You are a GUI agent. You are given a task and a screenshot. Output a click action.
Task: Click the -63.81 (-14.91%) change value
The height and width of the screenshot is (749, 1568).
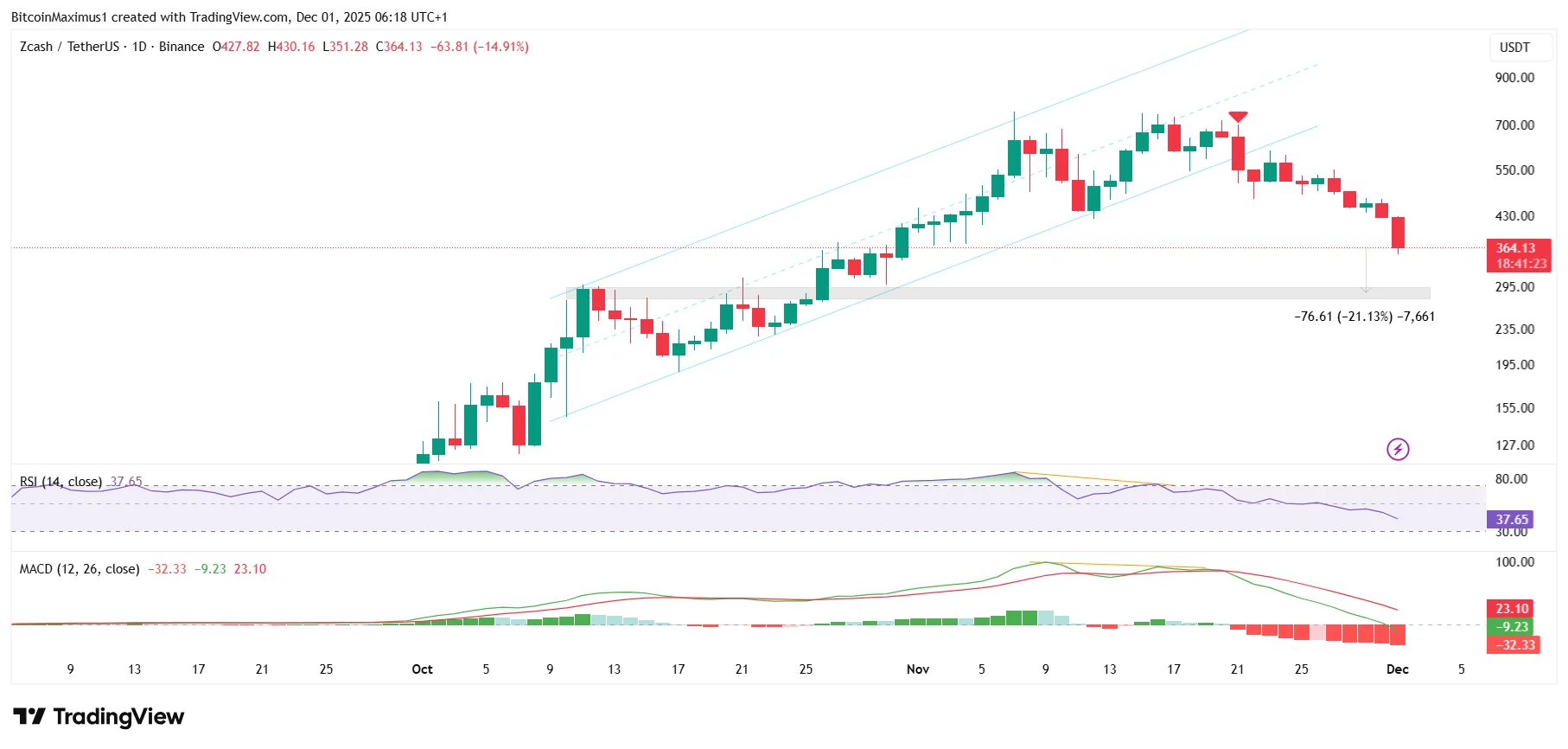coord(480,47)
